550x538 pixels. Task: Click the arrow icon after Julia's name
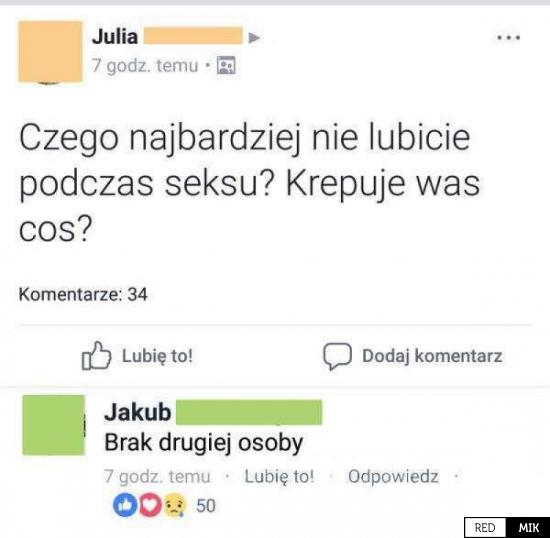(254, 38)
